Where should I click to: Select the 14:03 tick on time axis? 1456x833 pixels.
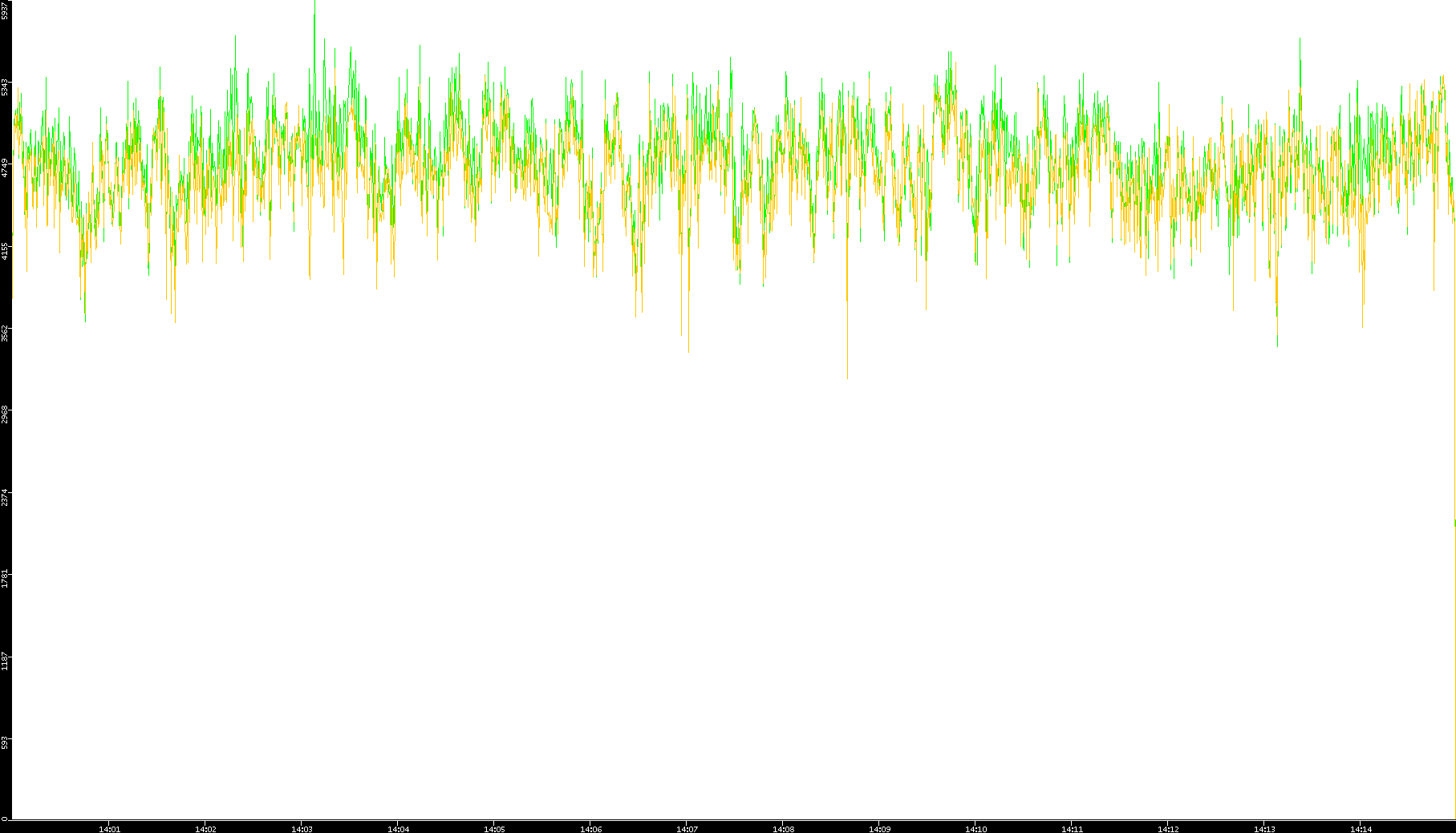click(302, 828)
